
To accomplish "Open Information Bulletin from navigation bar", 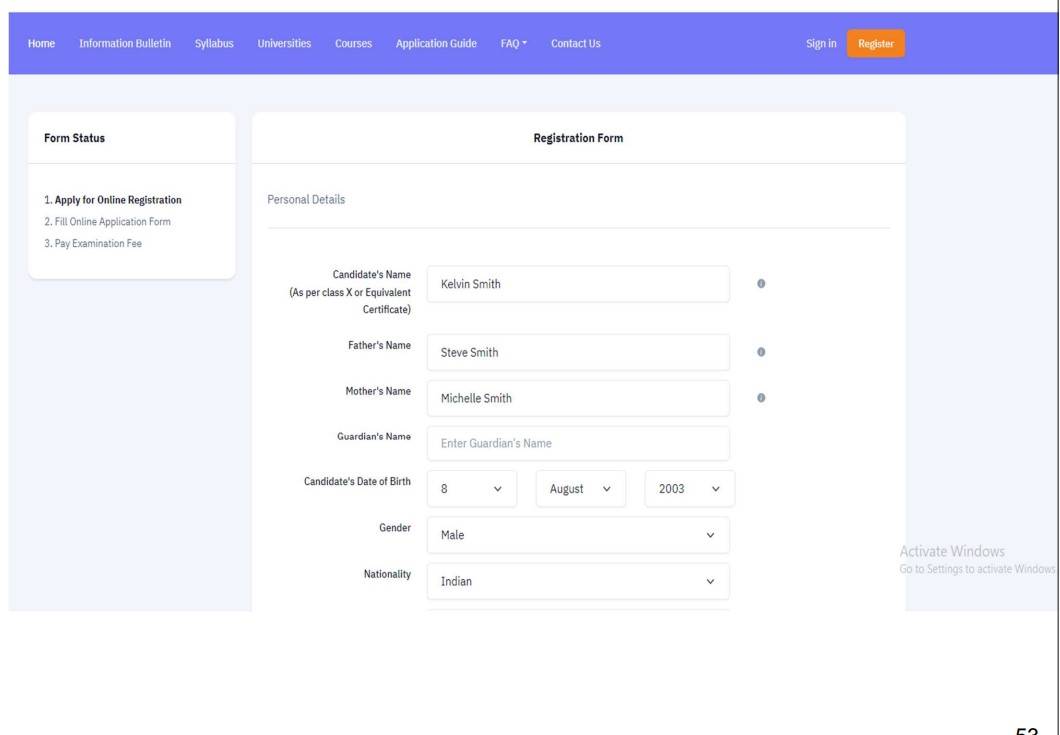I will tap(125, 43).
